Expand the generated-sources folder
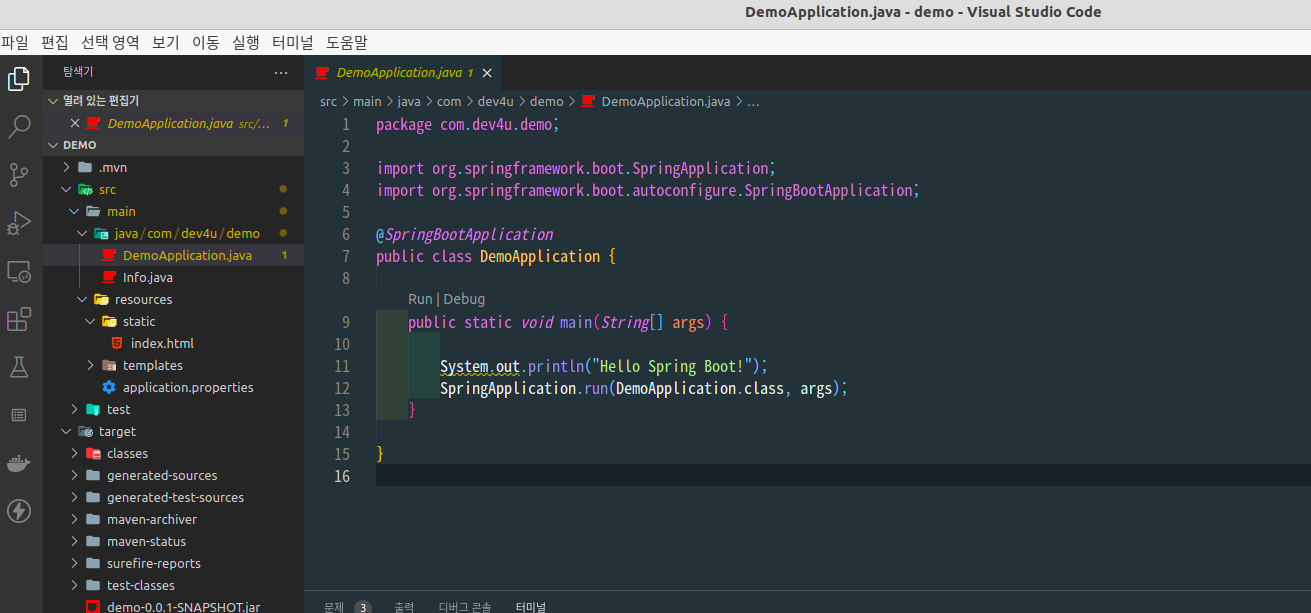Viewport: 1311px width, 613px height. [x=75, y=475]
